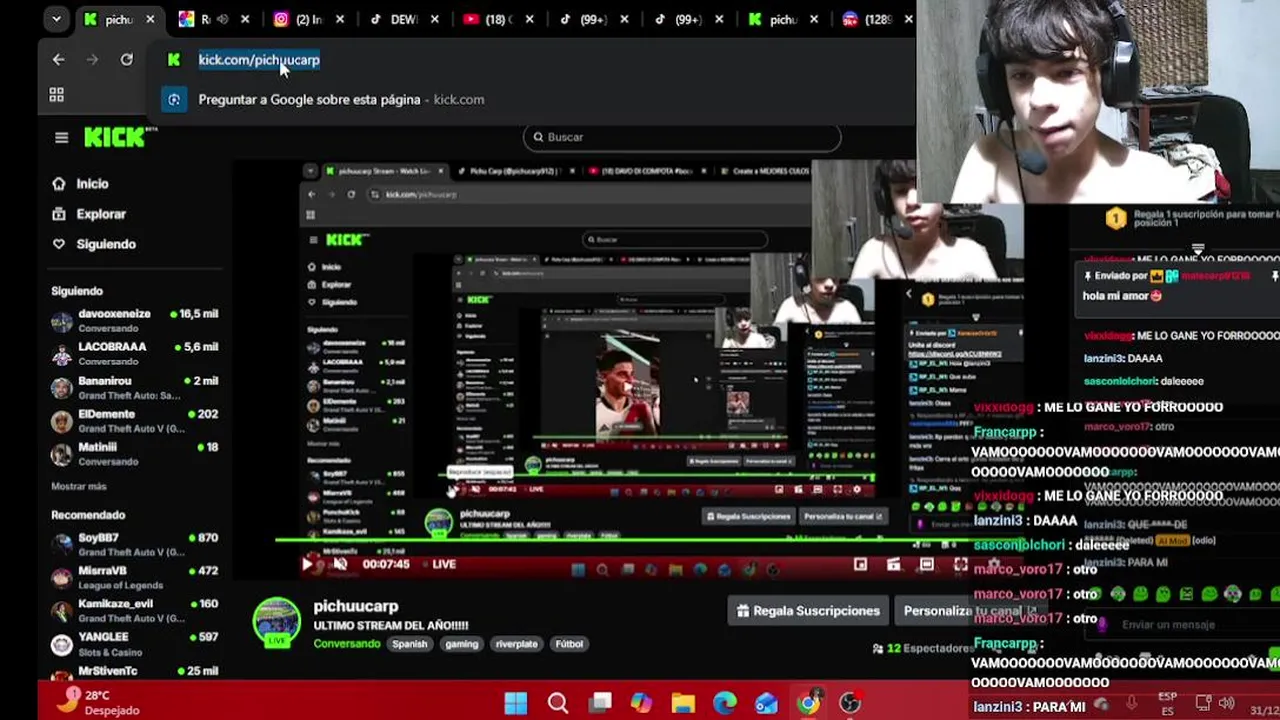
Task: Open File Explorer from the taskbar
Action: pyautogui.click(x=683, y=703)
